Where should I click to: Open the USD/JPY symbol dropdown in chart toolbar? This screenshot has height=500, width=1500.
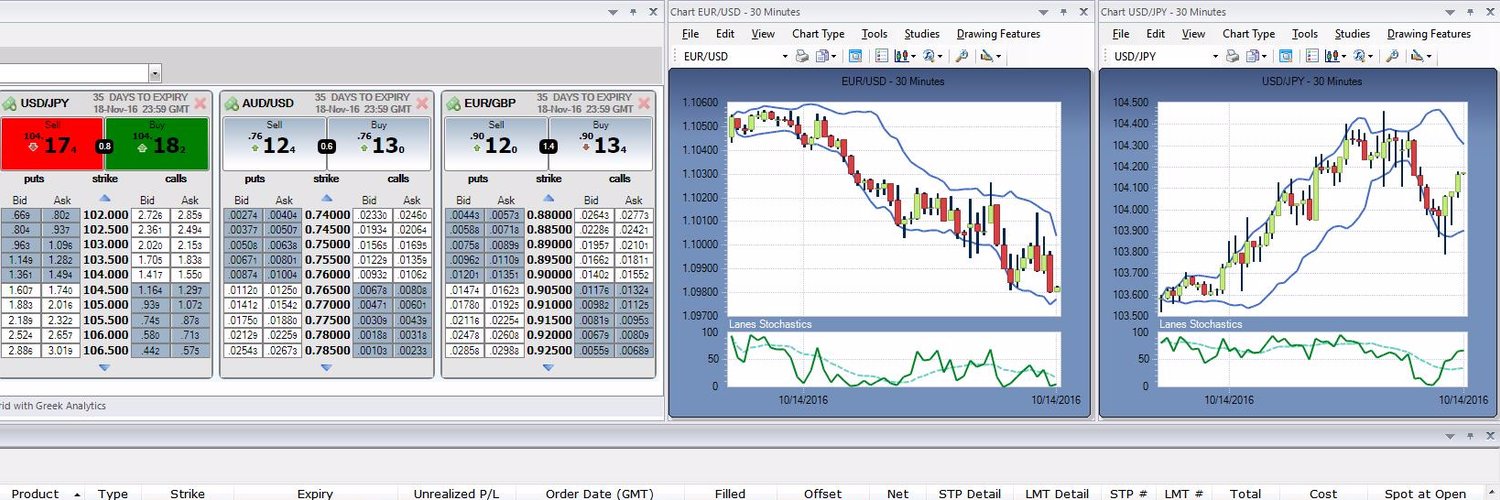click(1215, 56)
